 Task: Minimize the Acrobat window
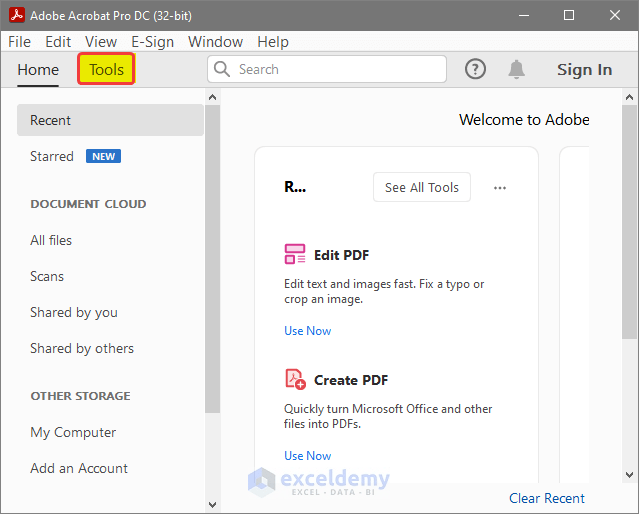tap(524, 15)
